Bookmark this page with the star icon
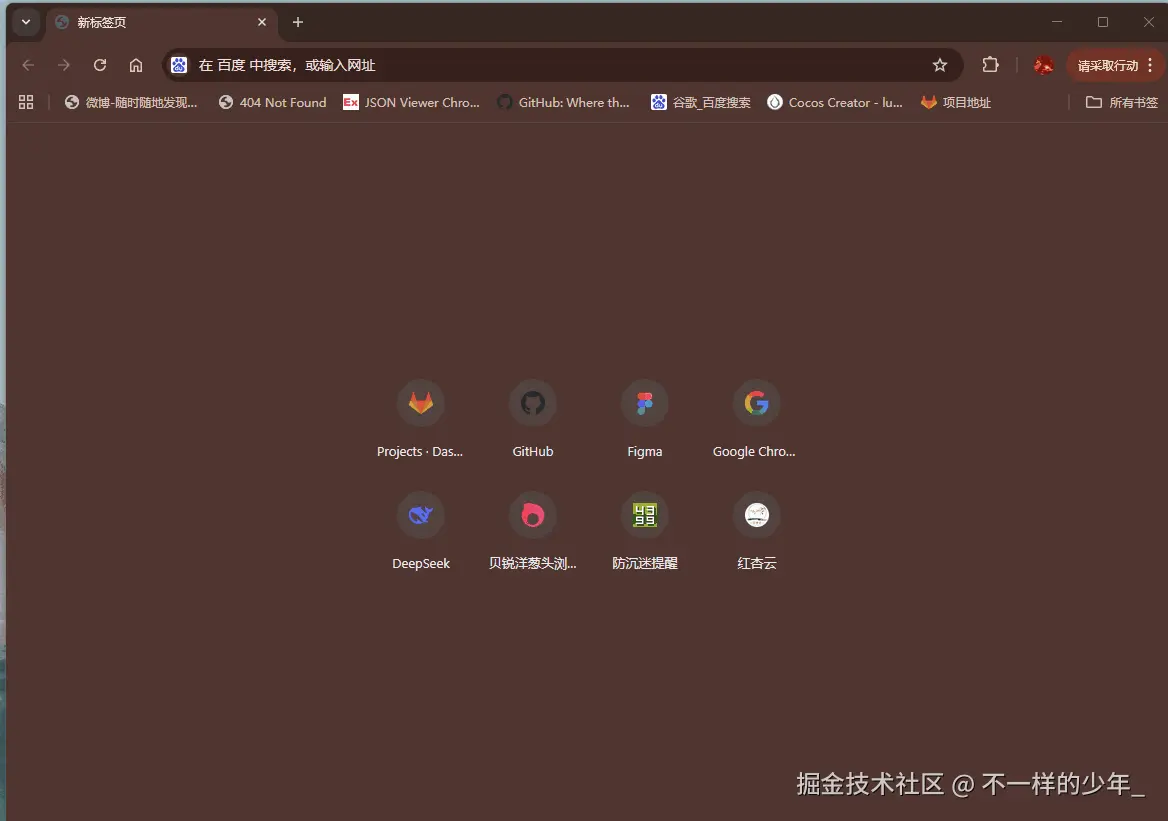This screenshot has height=821, width=1168. 940,64
